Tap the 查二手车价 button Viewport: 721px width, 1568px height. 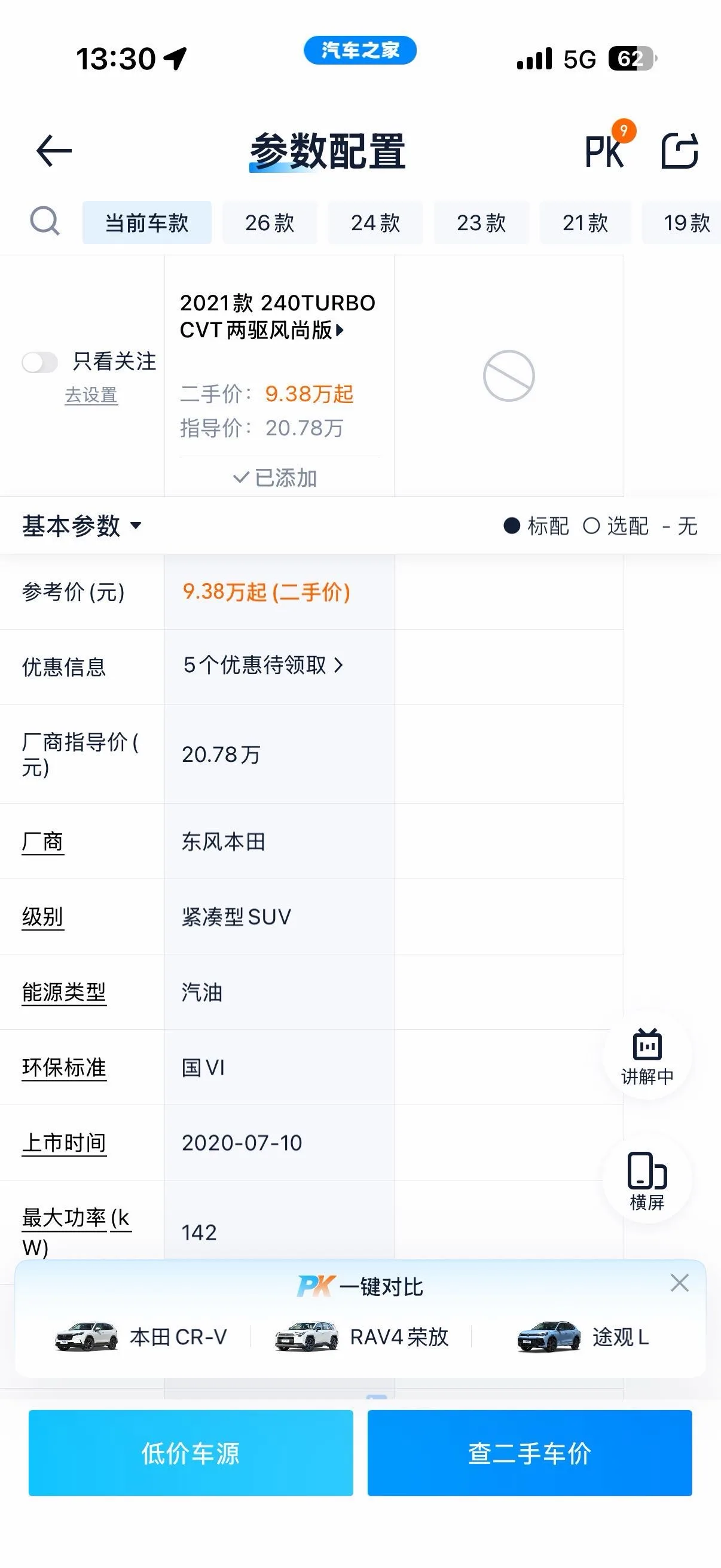[x=530, y=1453]
